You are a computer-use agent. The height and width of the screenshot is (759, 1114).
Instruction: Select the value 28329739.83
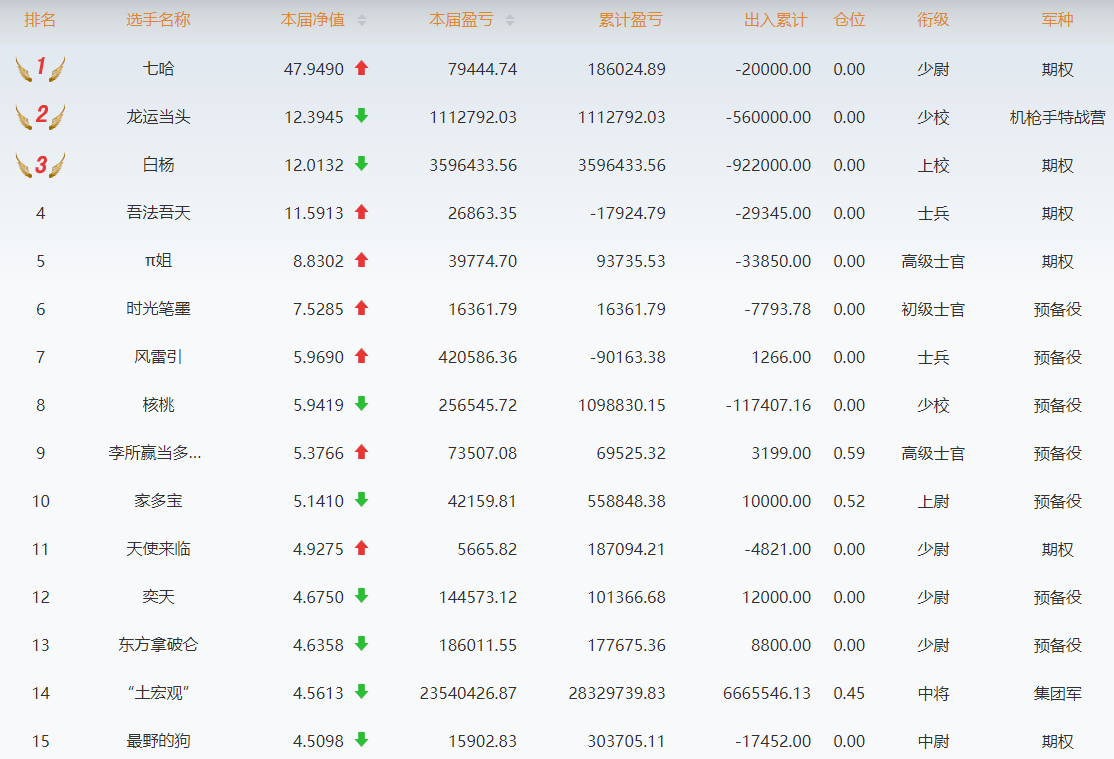pyautogui.click(x=617, y=693)
